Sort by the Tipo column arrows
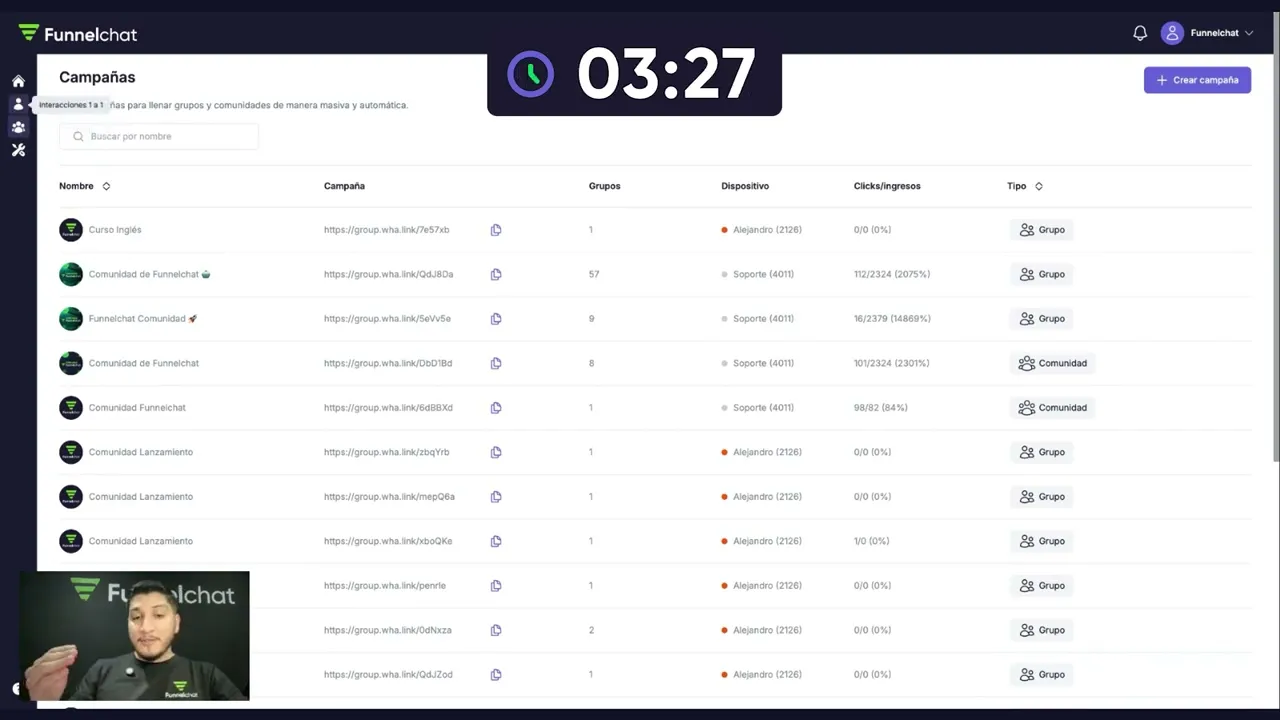Screen dimensions: 1280x720 coord(1038,186)
